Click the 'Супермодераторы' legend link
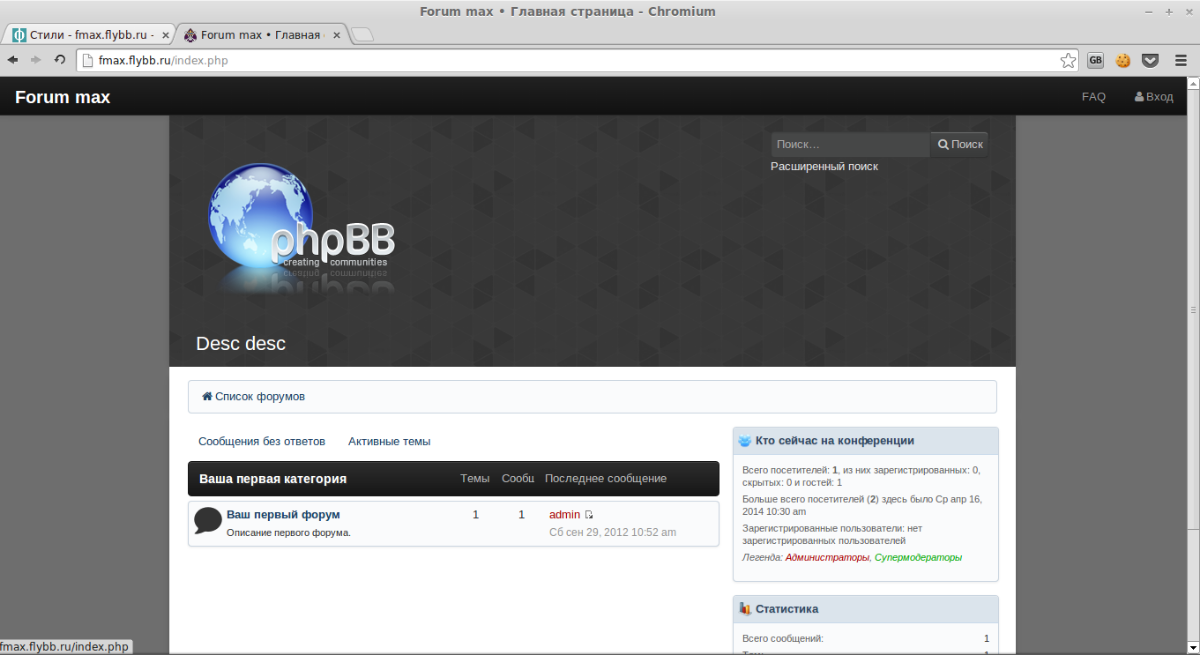 [918, 557]
